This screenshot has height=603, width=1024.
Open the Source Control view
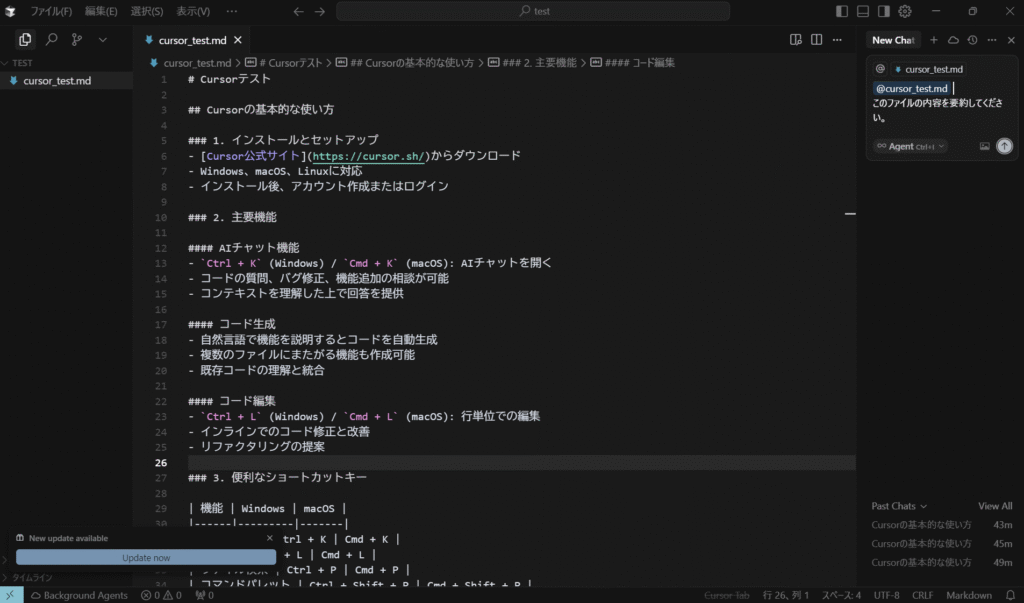pyautogui.click(x=76, y=40)
